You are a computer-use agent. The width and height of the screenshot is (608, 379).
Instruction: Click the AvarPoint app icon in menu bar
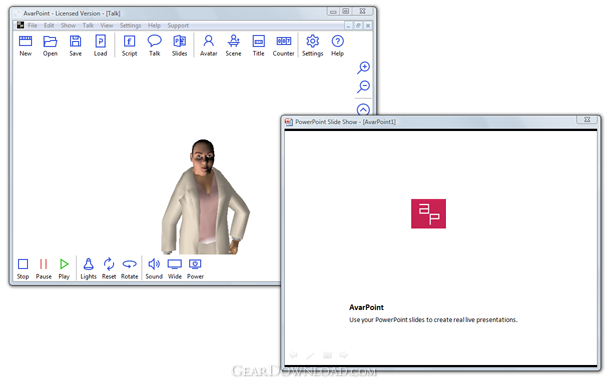(x=20, y=25)
